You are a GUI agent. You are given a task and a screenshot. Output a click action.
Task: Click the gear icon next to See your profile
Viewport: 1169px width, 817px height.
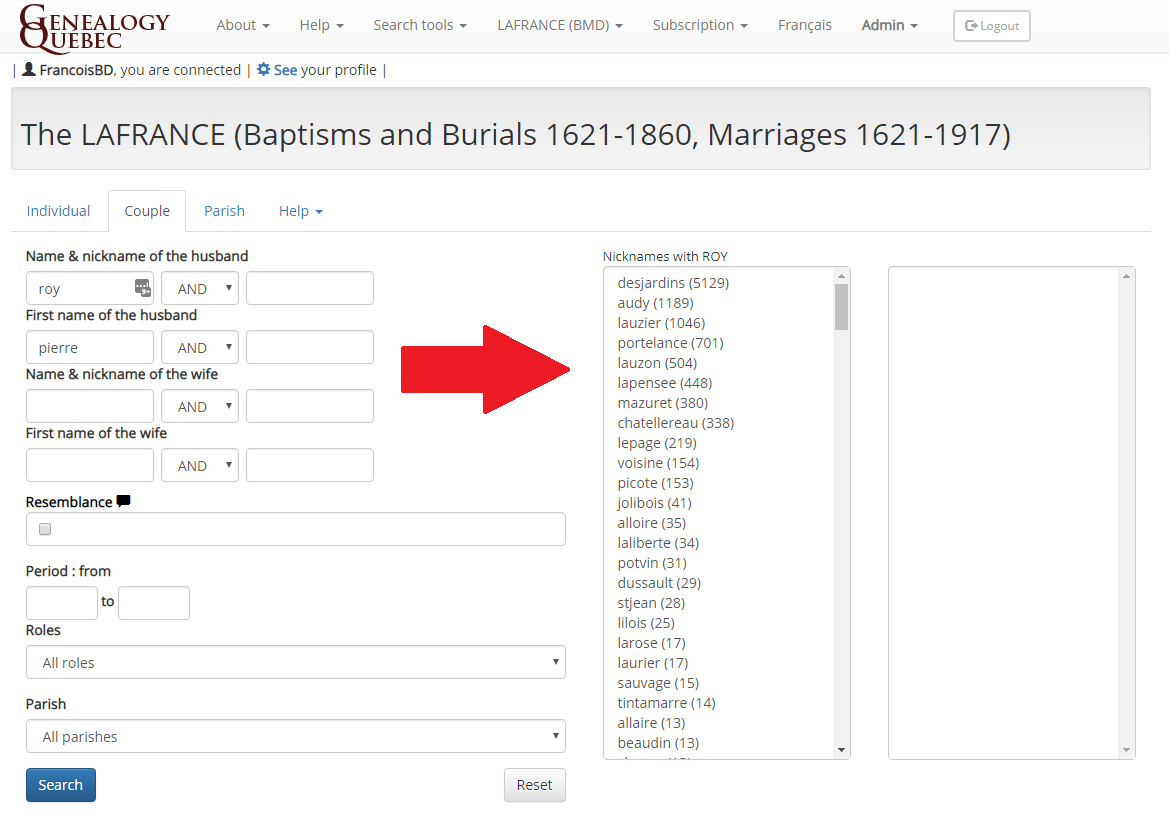click(x=263, y=69)
